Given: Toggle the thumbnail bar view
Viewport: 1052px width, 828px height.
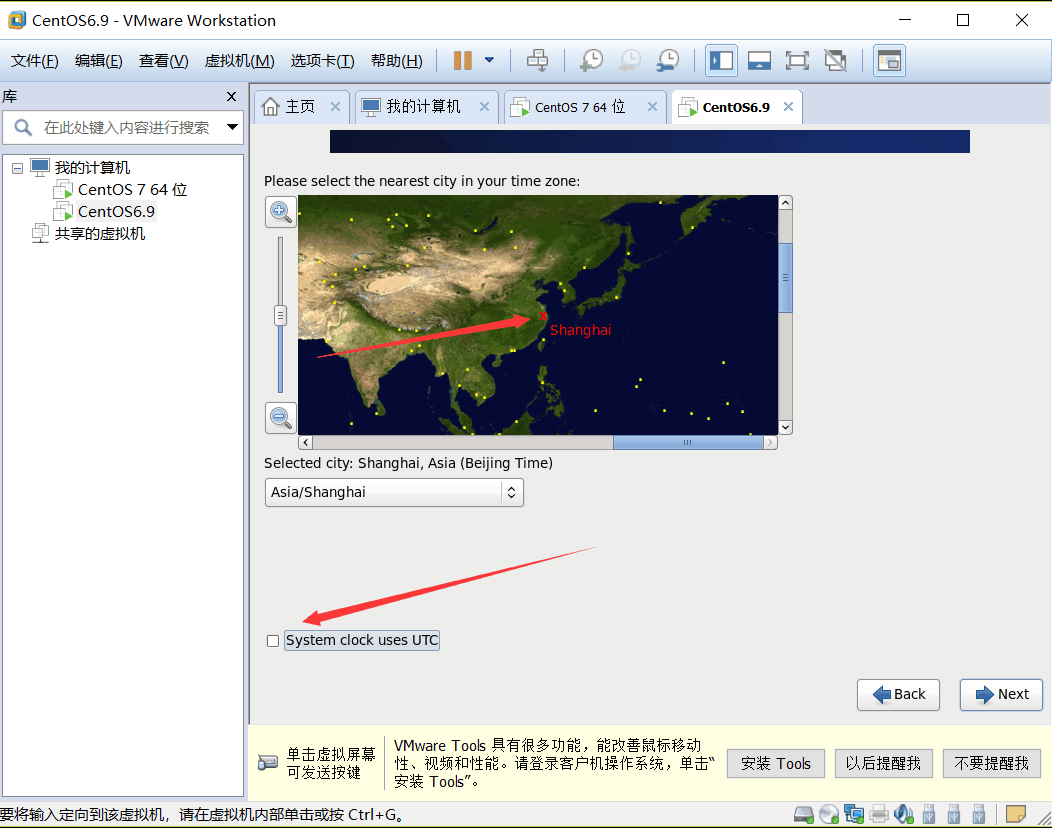Looking at the screenshot, I should coord(759,60).
